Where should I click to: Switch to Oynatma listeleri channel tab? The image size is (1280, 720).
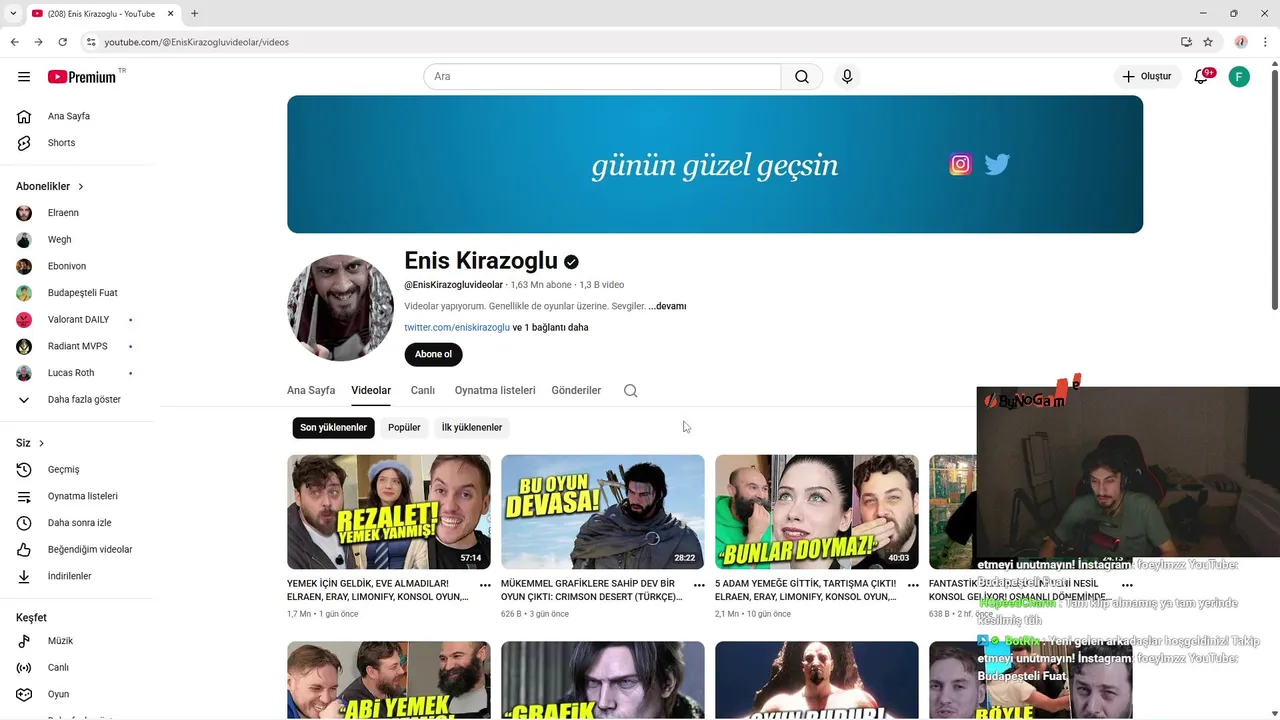pyautogui.click(x=495, y=391)
